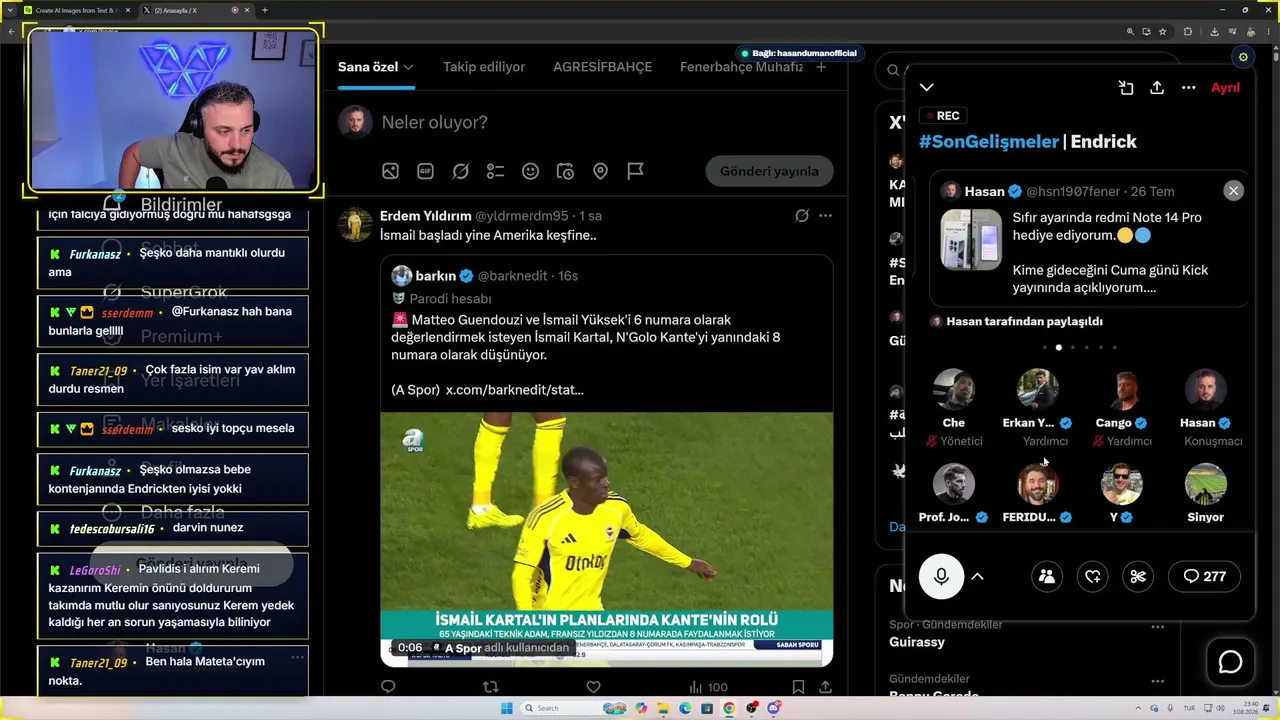Open a new browser tab
Image resolution: width=1280 pixels, height=720 pixels.
[x=265, y=10]
